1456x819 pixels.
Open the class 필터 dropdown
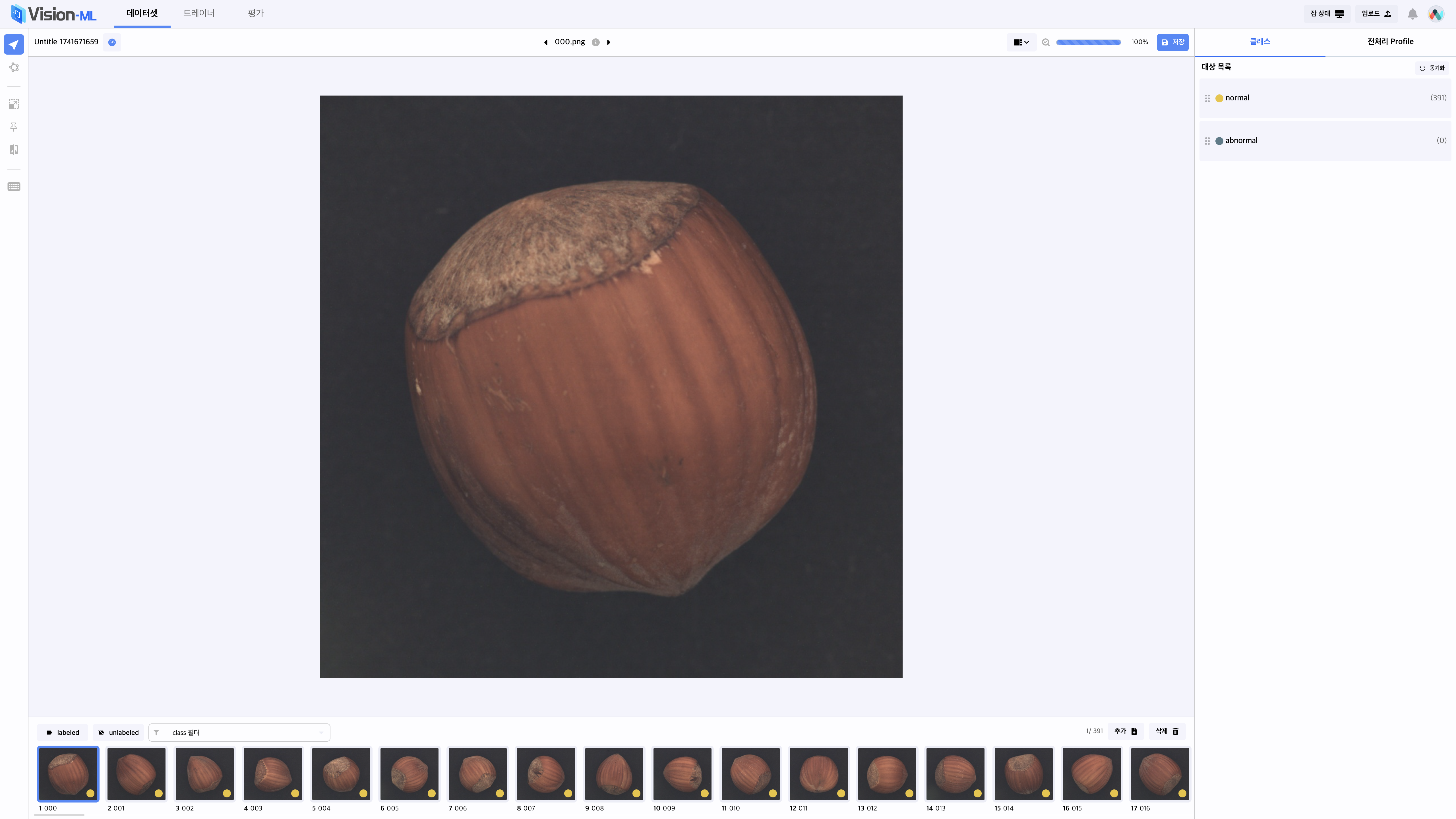(239, 733)
